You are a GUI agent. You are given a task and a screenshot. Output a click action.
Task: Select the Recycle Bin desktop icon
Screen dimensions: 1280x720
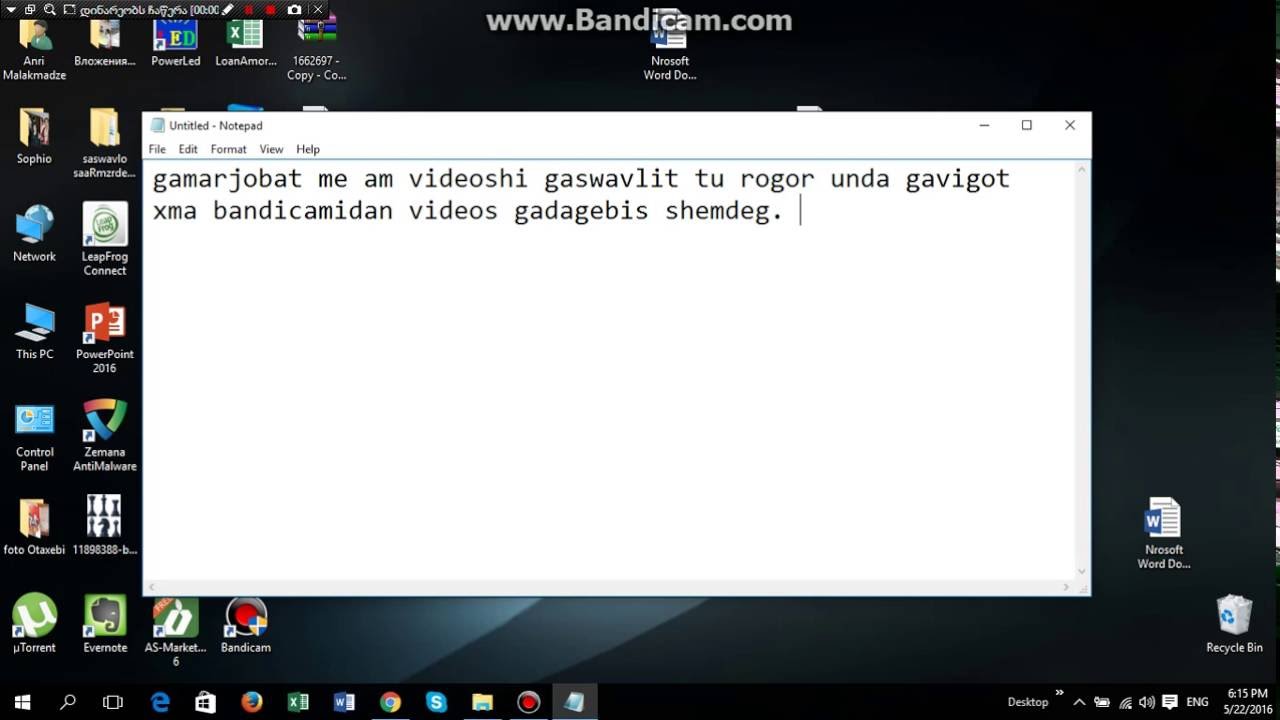(x=1234, y=625)
